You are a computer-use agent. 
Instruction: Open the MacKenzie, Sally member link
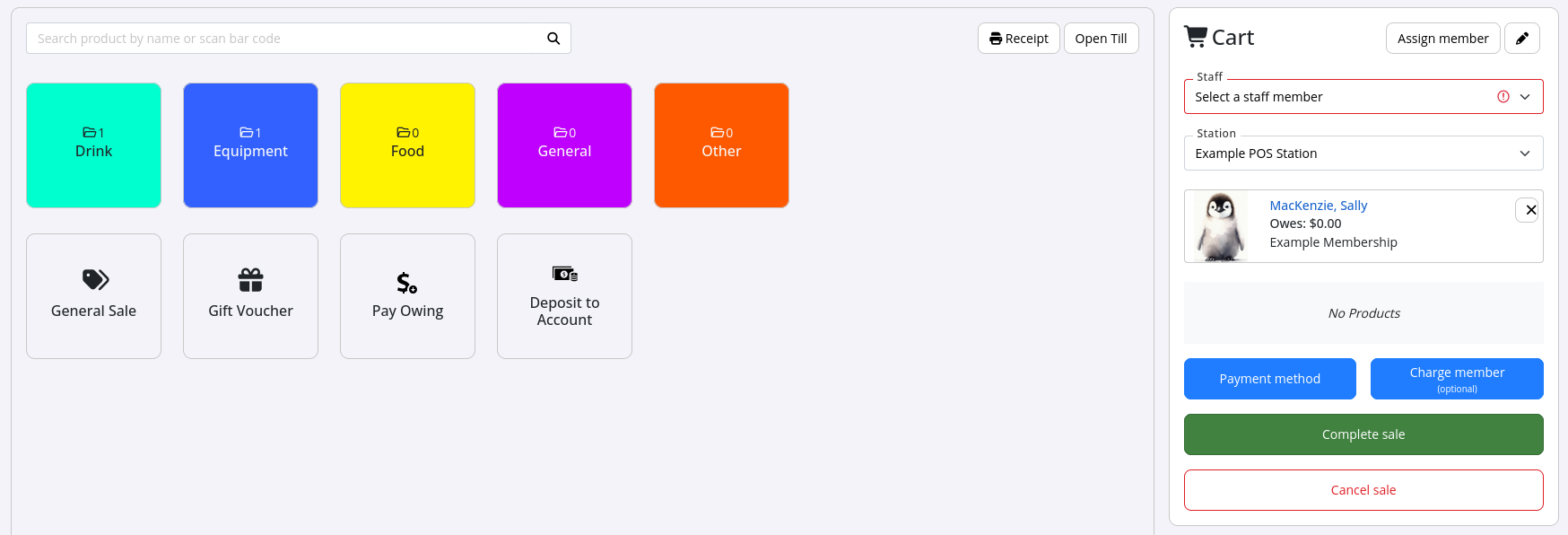pos(1318,206)
